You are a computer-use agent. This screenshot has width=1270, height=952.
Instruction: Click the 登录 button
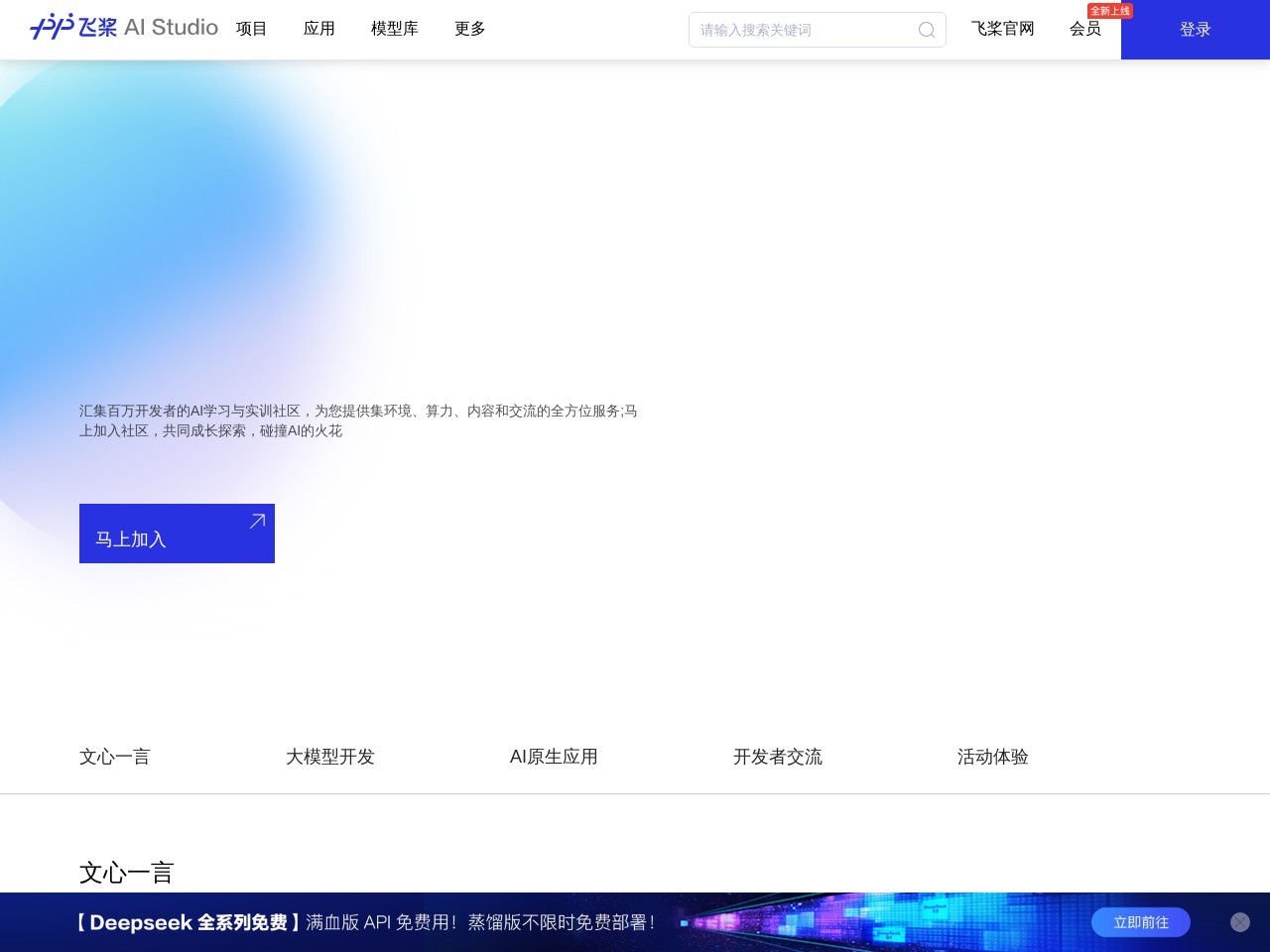click(x=1195, y=30)
